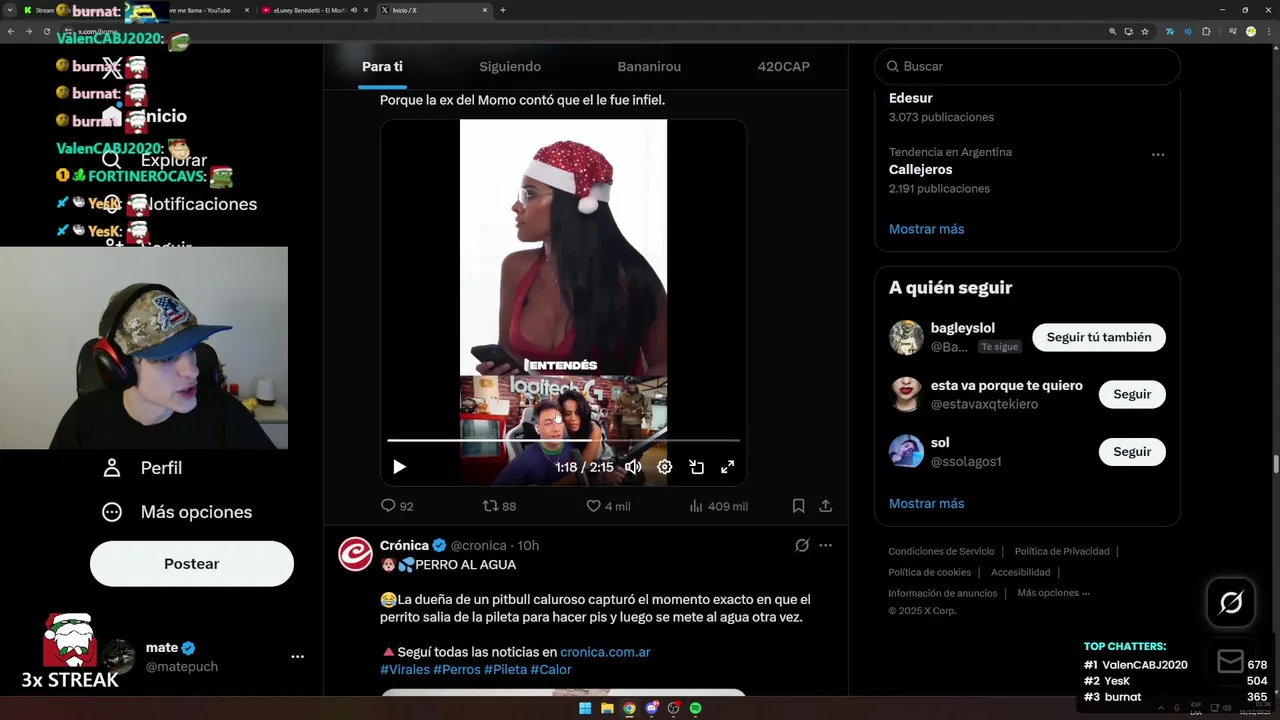1280x720 pixels.
Task: Expand footer Más opciones menu
Action: coord(1053,593)
